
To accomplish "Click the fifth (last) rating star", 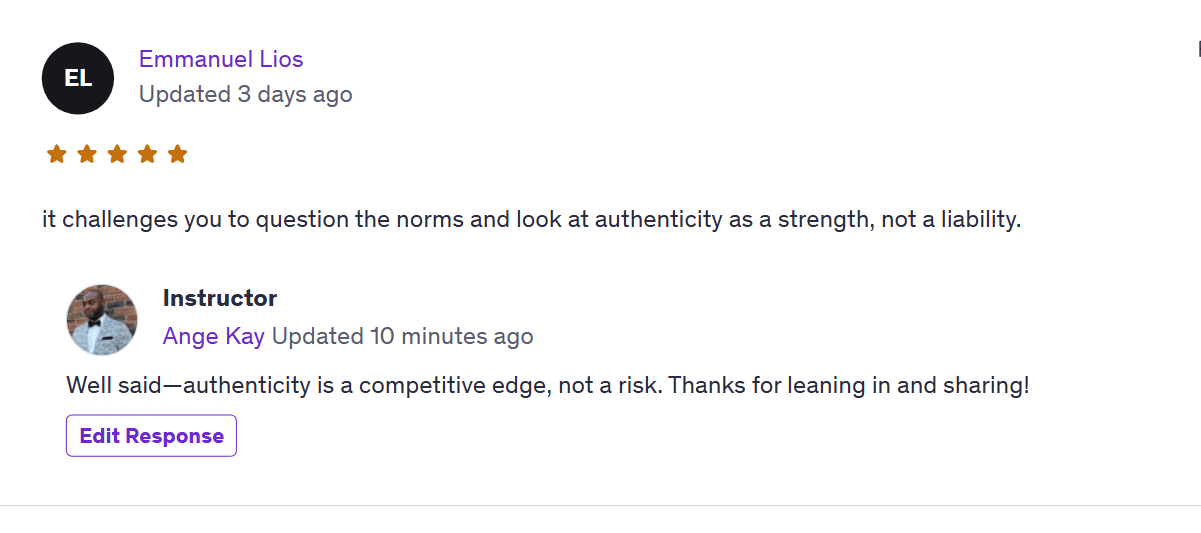I will click(x=177, y=154).
